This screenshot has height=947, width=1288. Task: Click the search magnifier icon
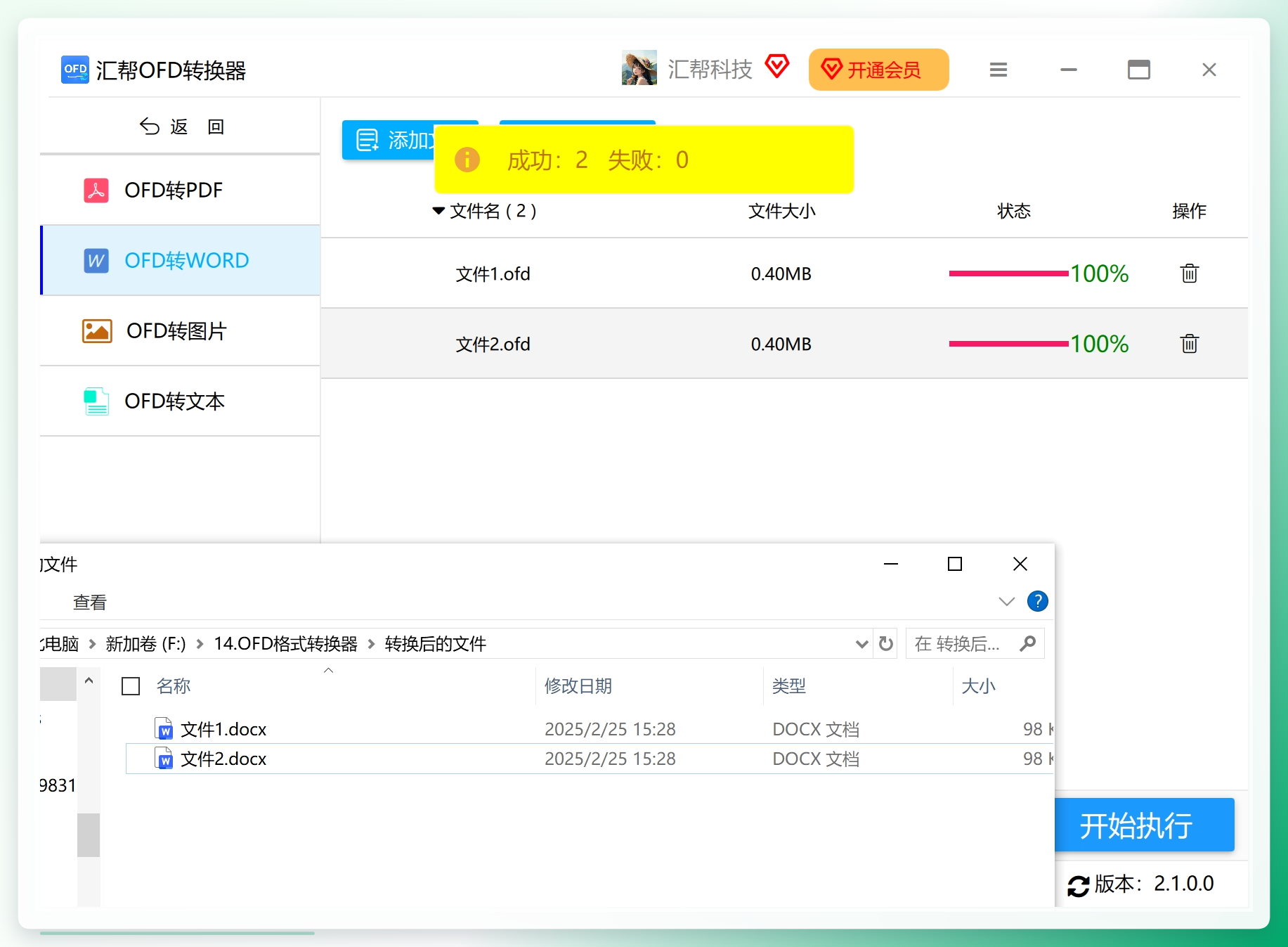[1028, 643]
